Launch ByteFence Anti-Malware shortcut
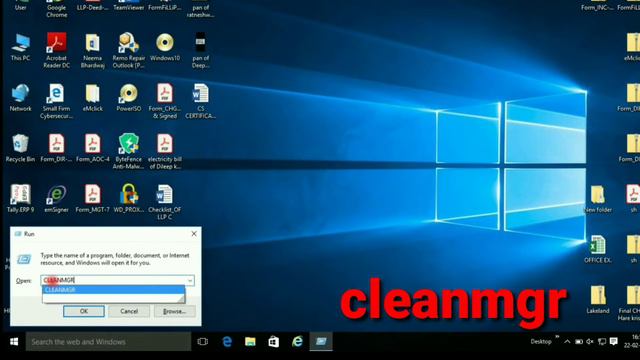 [129, 151]
